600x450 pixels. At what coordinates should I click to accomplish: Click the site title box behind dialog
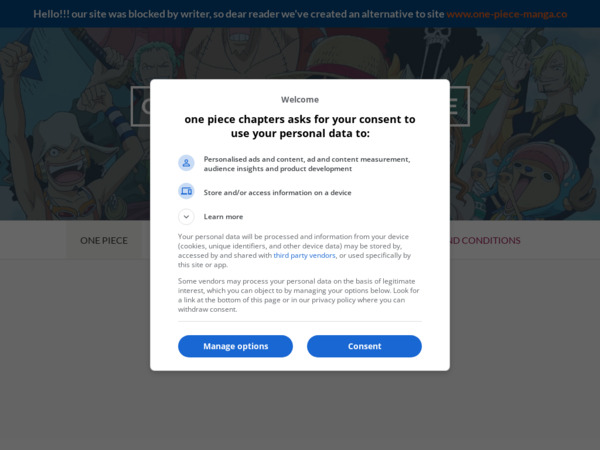point(140,106)
